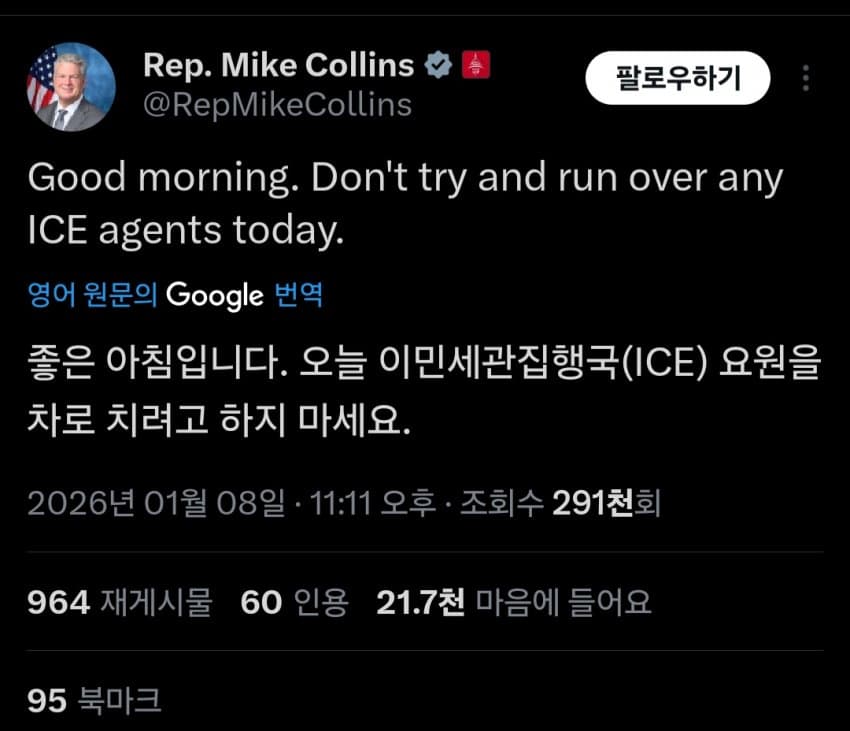
Task: Click the 11:11 오후 post time
Action: pyautogui.click(x=373, y=503)
